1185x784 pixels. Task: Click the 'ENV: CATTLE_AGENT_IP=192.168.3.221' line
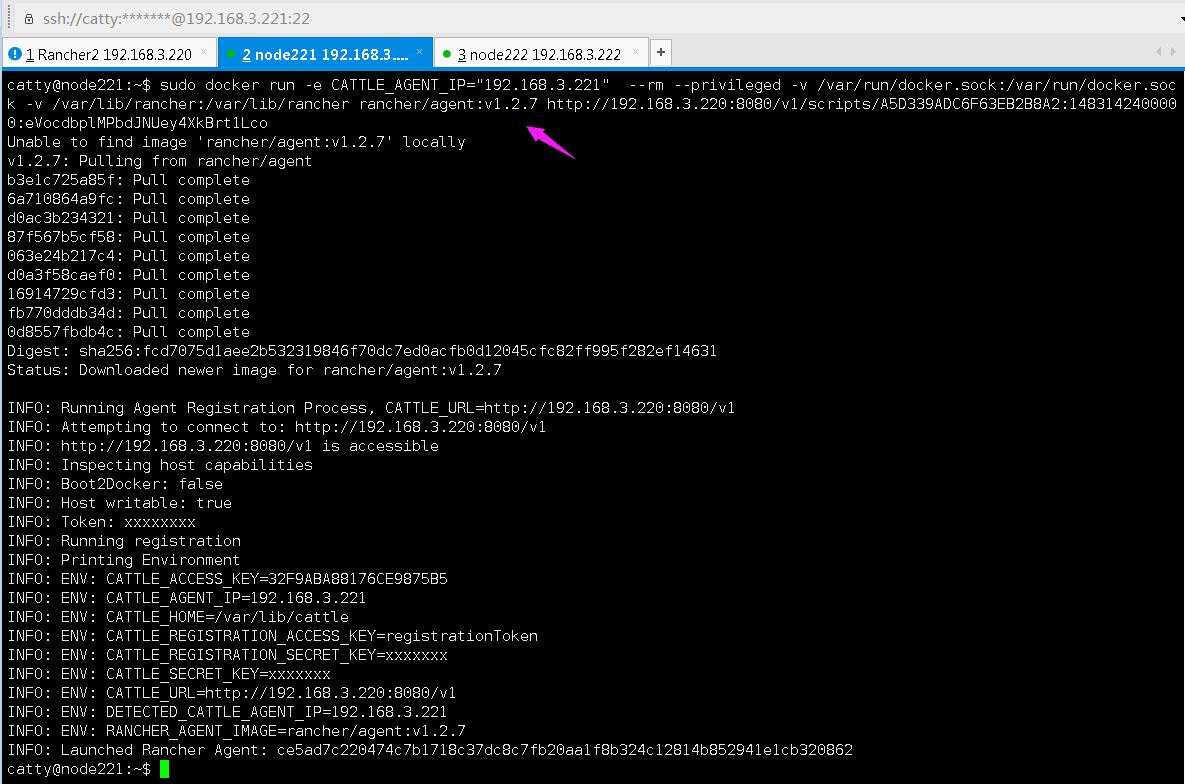pos(186,598)
